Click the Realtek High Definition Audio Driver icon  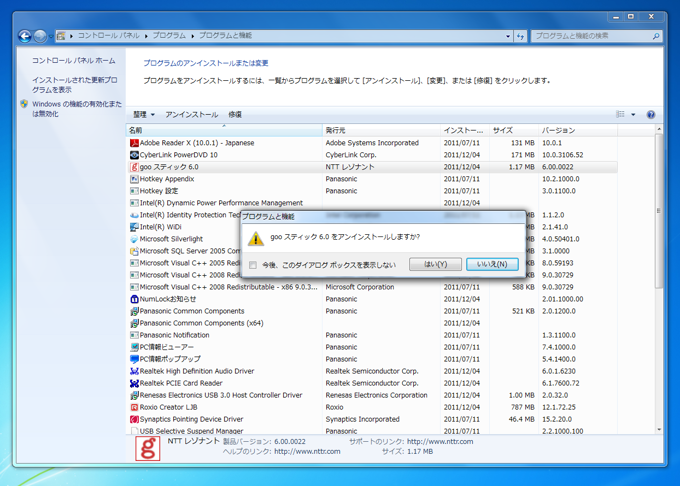134,371
